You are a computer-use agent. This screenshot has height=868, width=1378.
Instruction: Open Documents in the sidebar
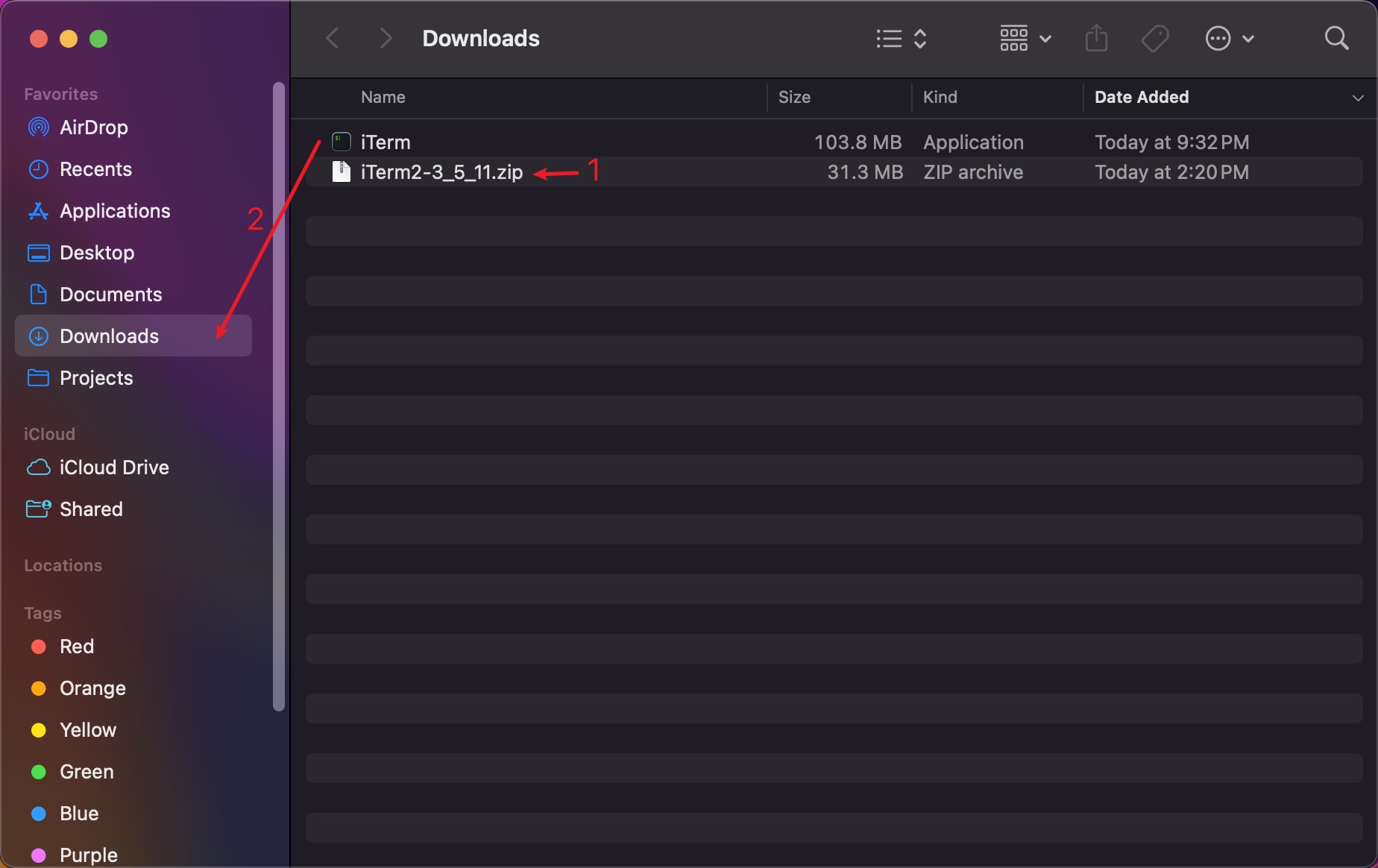[x=111, y=295]
